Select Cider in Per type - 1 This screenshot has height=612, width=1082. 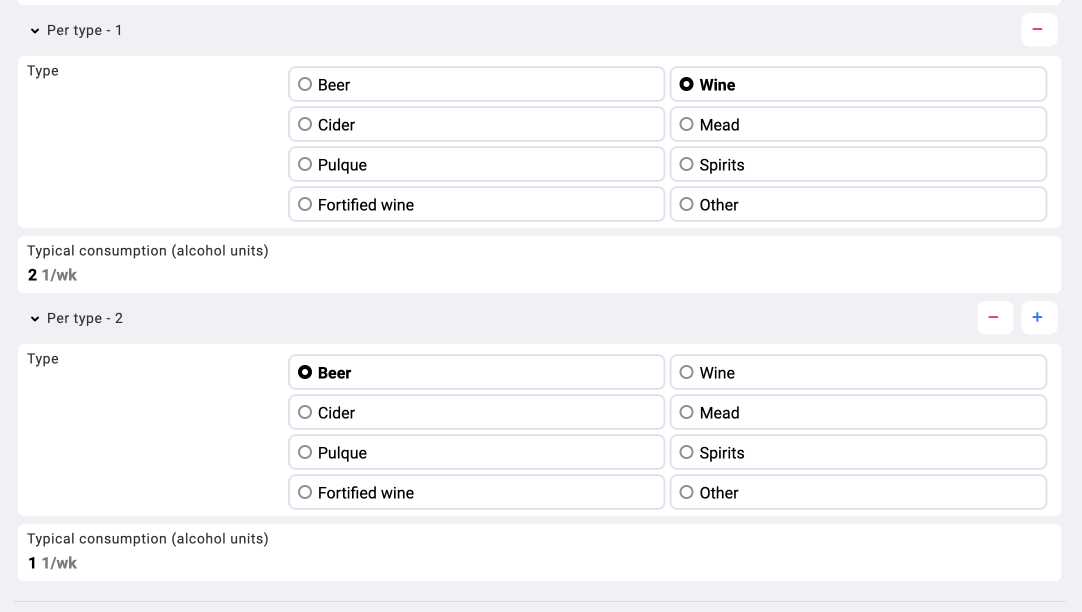[476, 125]
